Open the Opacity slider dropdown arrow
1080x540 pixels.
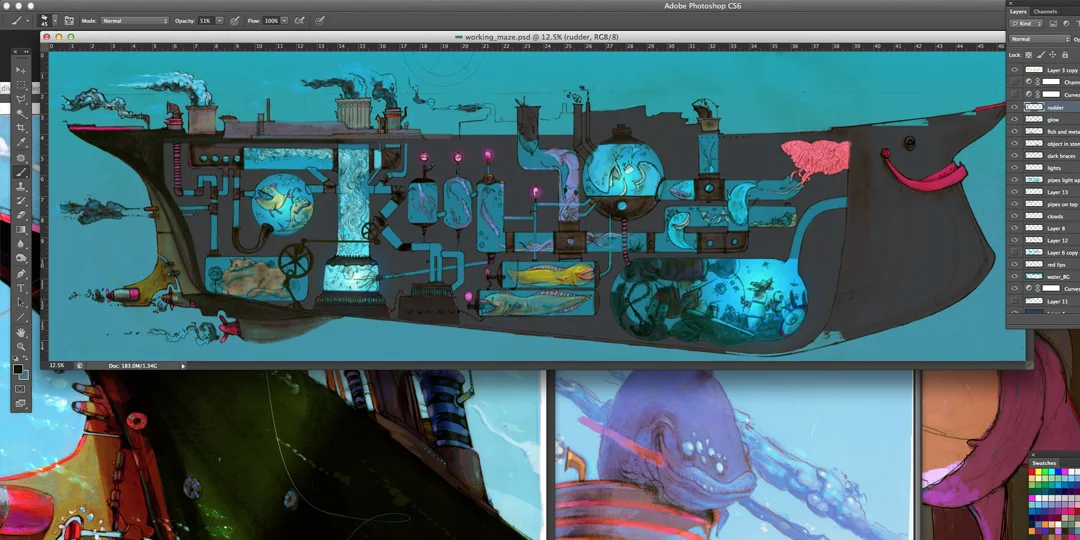click(220, 21)
